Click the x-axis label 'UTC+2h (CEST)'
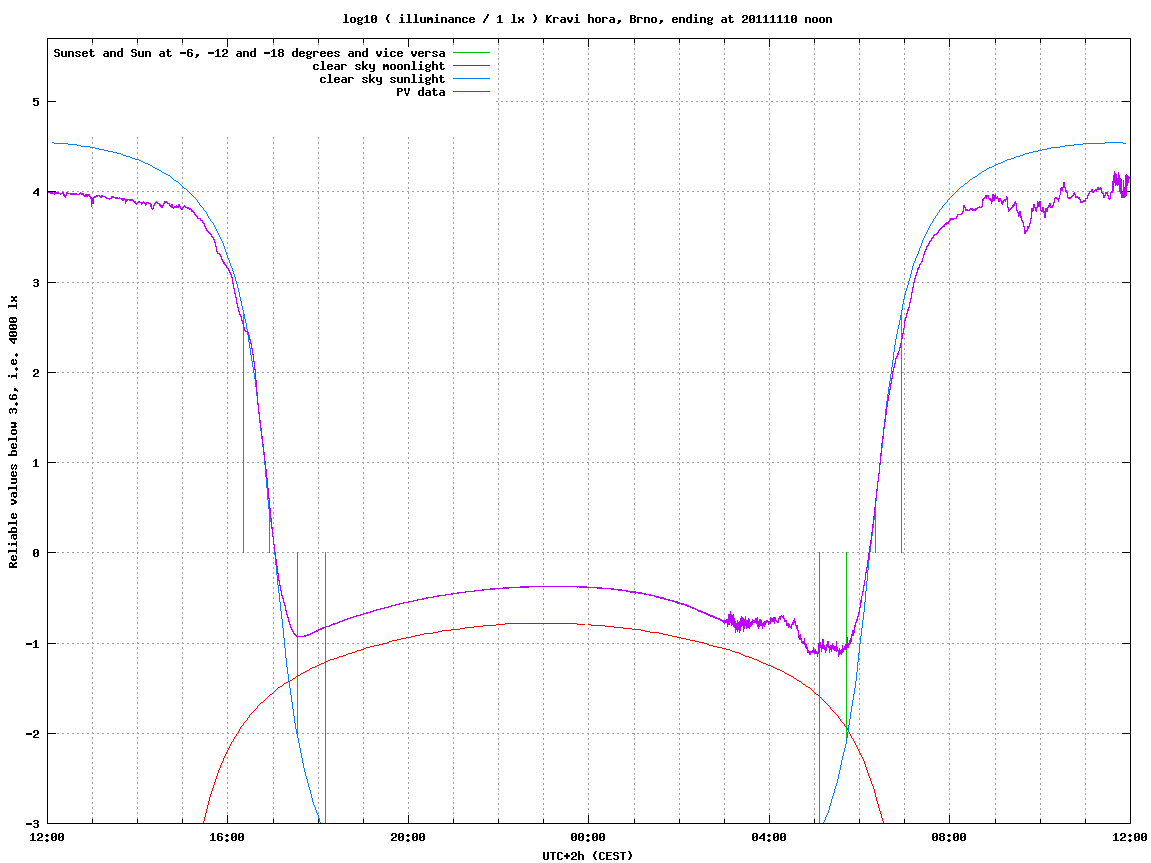Screen dimensions: 1151x863 [x=587, y=856]
